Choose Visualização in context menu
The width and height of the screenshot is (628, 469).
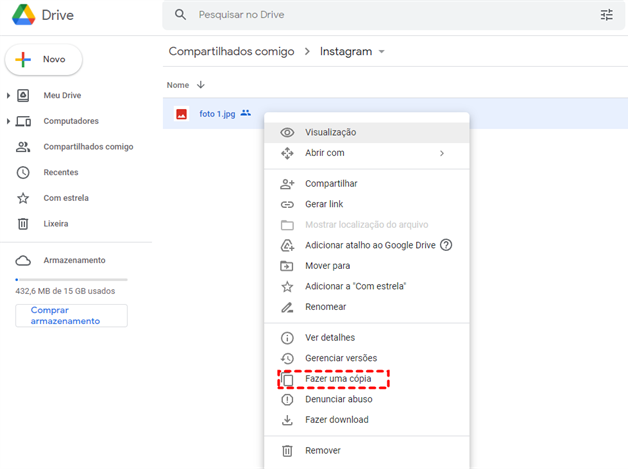pos(366,133)
